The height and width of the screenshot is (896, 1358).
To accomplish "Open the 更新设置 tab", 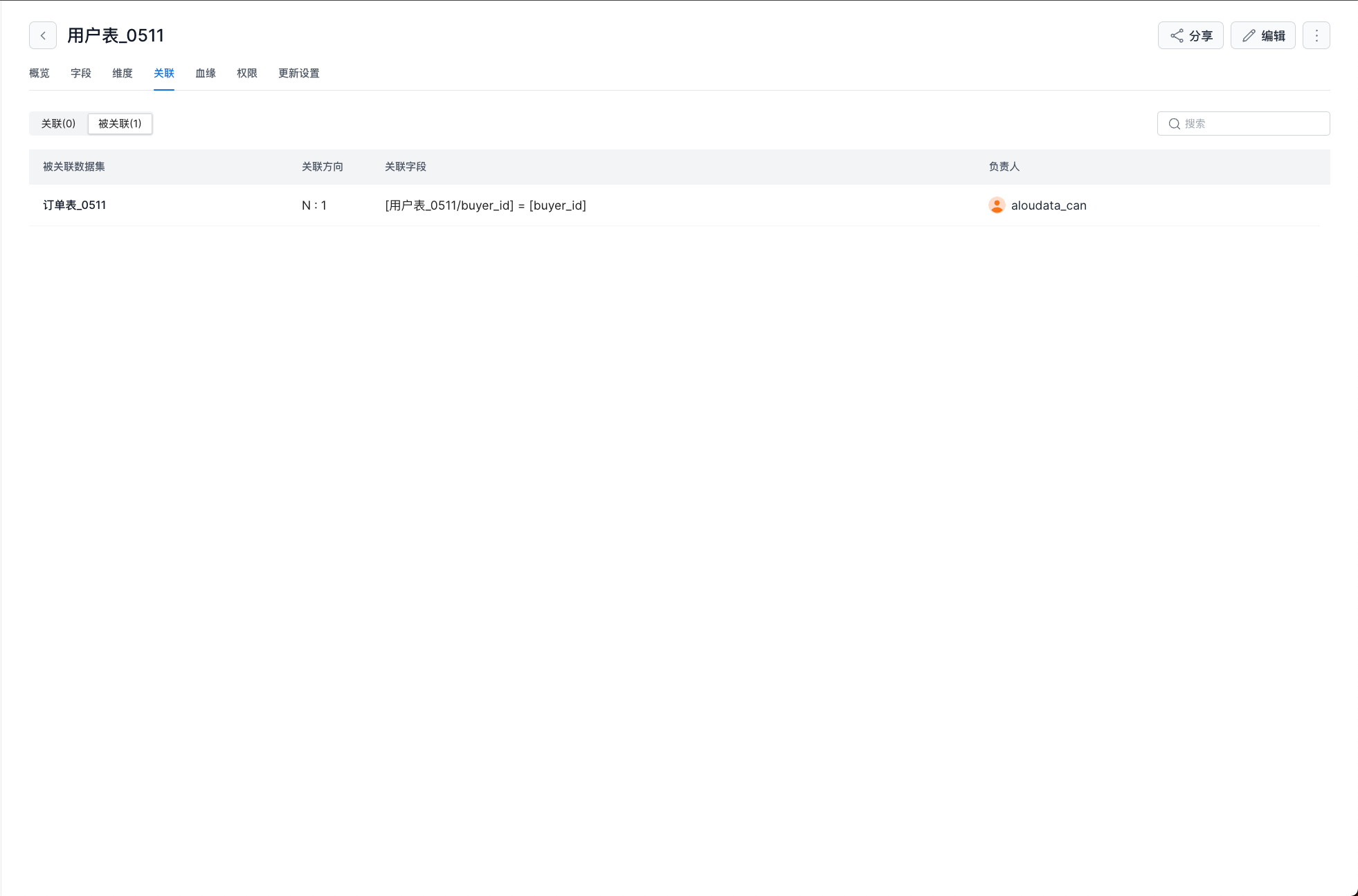I will (299, 73).
